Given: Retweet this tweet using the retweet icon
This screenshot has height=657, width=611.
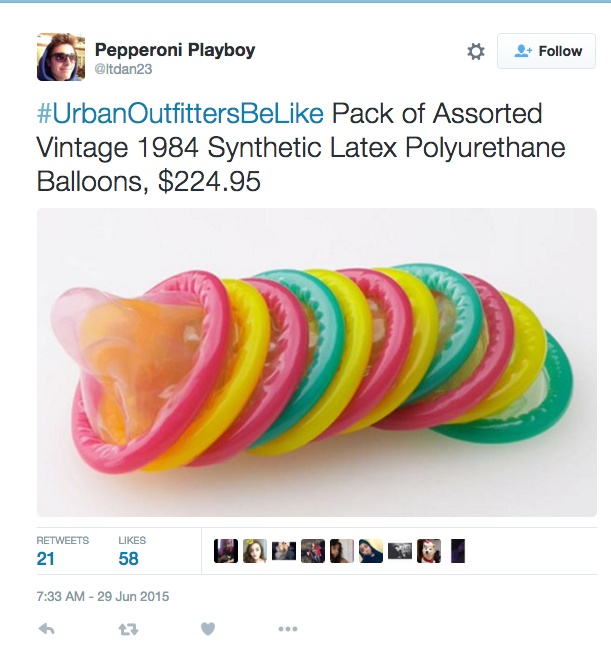Looking at the screenshot, I should pyautogui.click(x=128, y=629).
